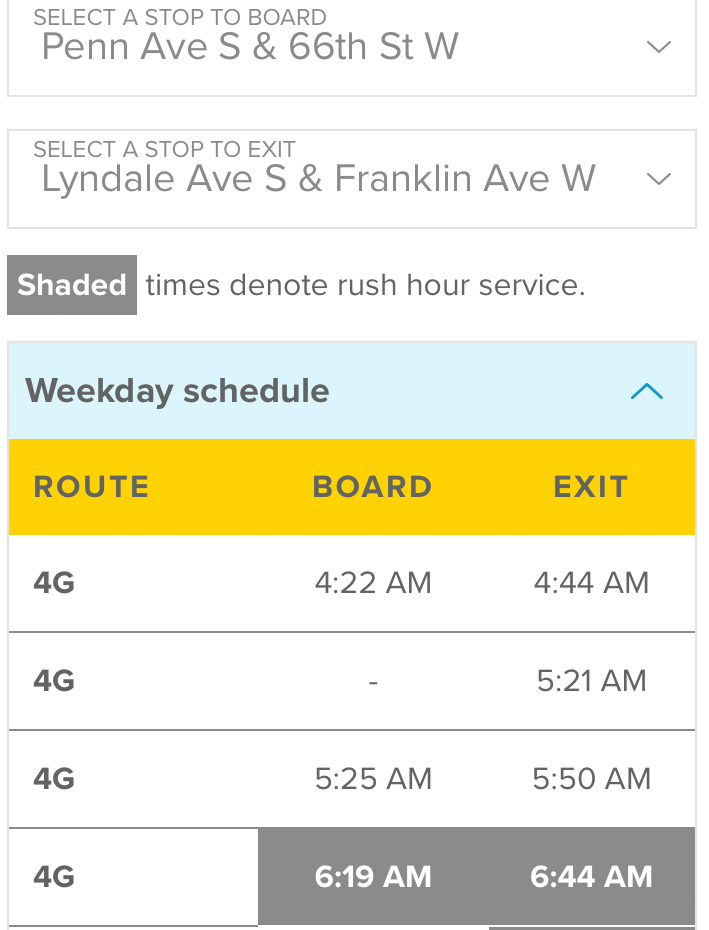Click the 5:21 AM exit time

coord(591,681)
